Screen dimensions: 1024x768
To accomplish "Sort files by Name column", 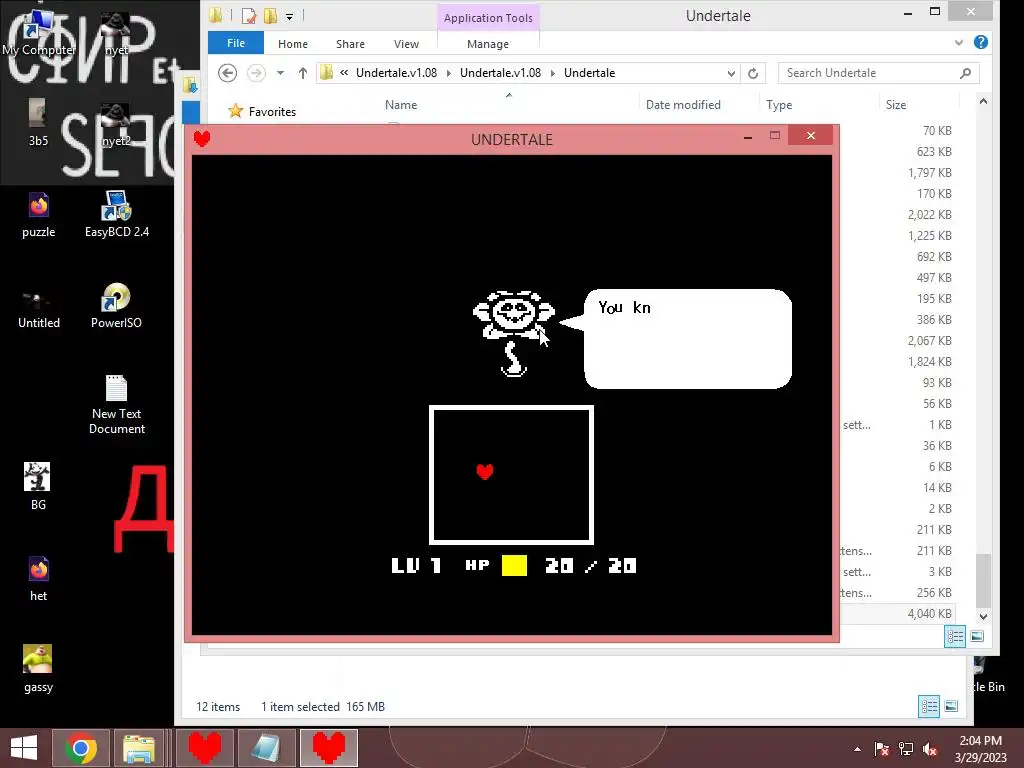I will 400,104.
